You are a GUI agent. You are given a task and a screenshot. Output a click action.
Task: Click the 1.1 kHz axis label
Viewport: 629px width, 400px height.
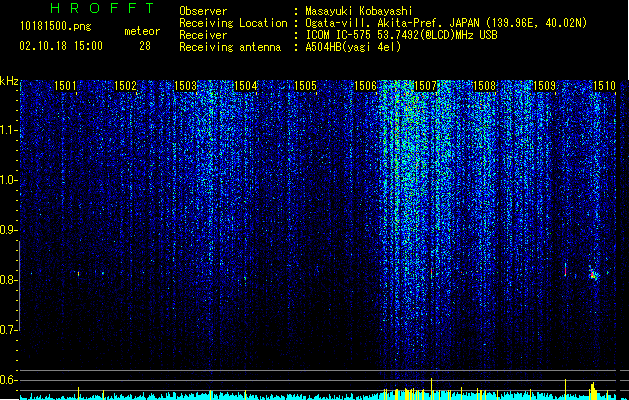pyautogui.click(x=8, y=130)
